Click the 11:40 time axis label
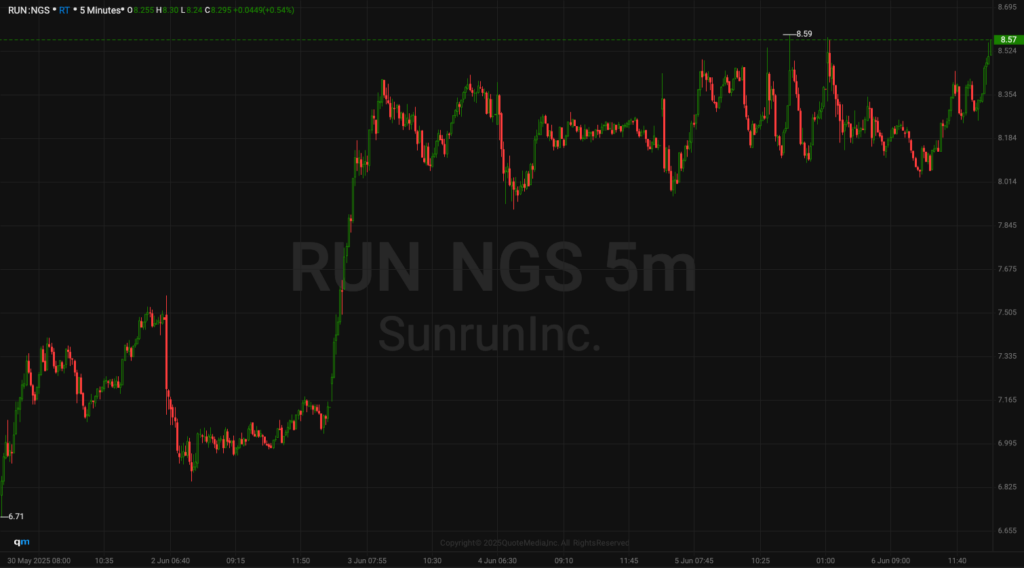The width and height of the screenshot is (1024, 568). 957,561
